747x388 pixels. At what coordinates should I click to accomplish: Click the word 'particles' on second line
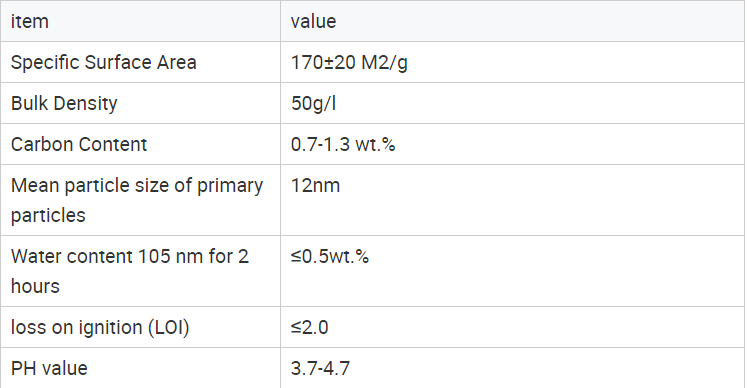(48, 216)
